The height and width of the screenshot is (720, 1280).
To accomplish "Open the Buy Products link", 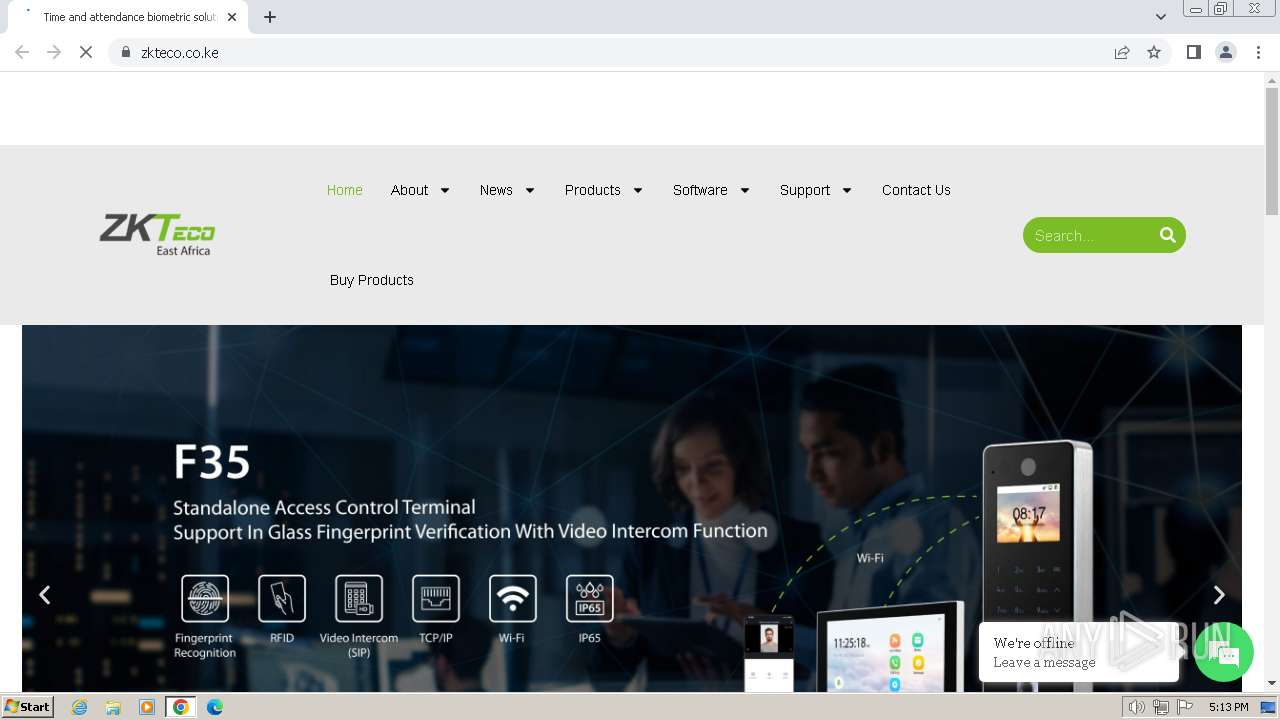I will pyautogui.click(x=372, y=280).
